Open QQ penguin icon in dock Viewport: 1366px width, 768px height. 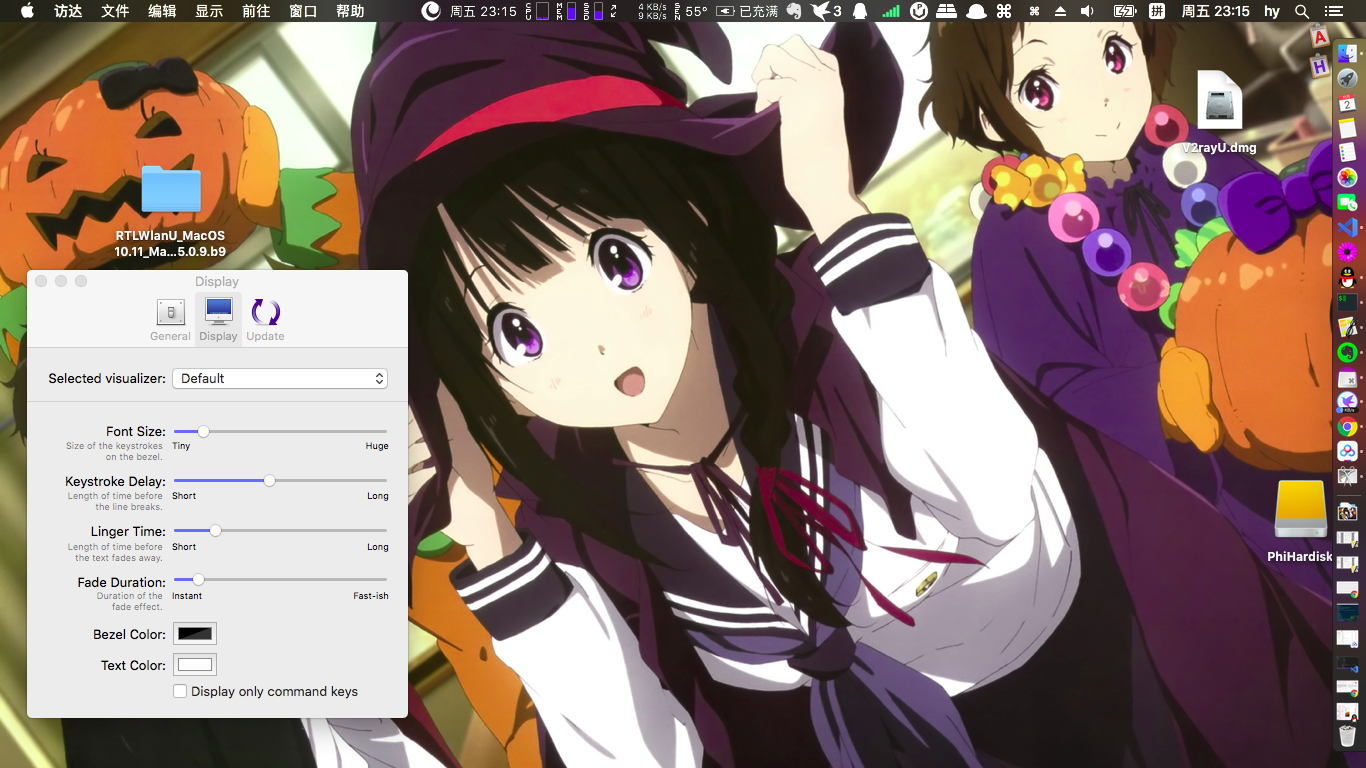pyautogui.click(x=1347, y=277)
